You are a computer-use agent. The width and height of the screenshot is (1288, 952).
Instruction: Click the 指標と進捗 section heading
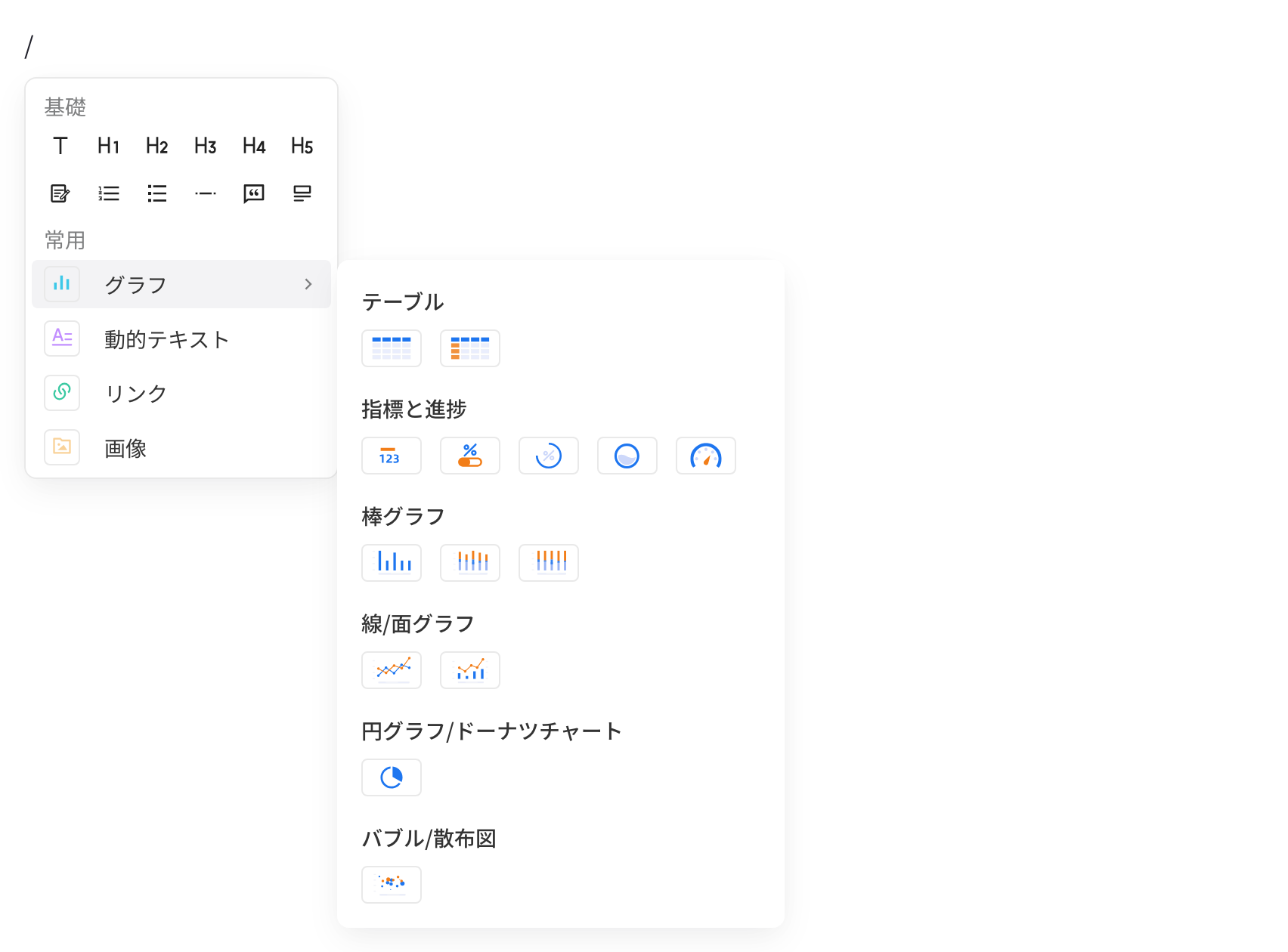[414, 409]
